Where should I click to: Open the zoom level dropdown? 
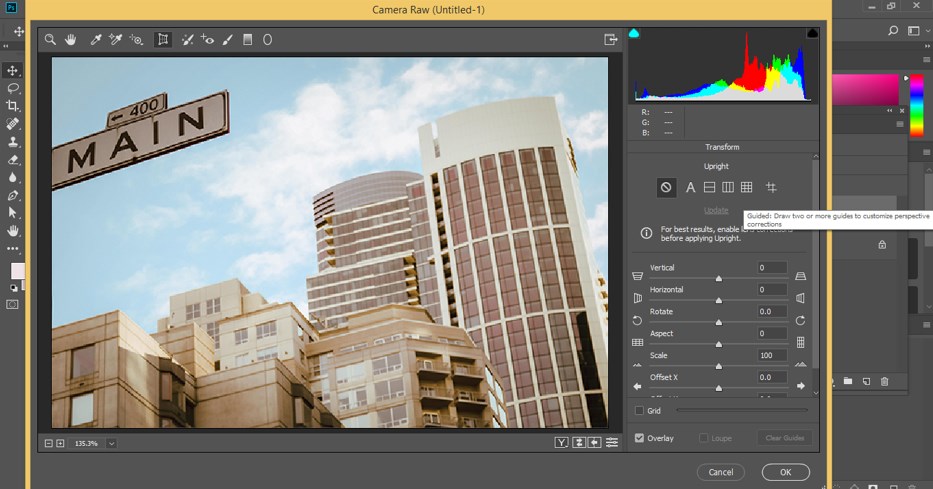click(111, 443)
